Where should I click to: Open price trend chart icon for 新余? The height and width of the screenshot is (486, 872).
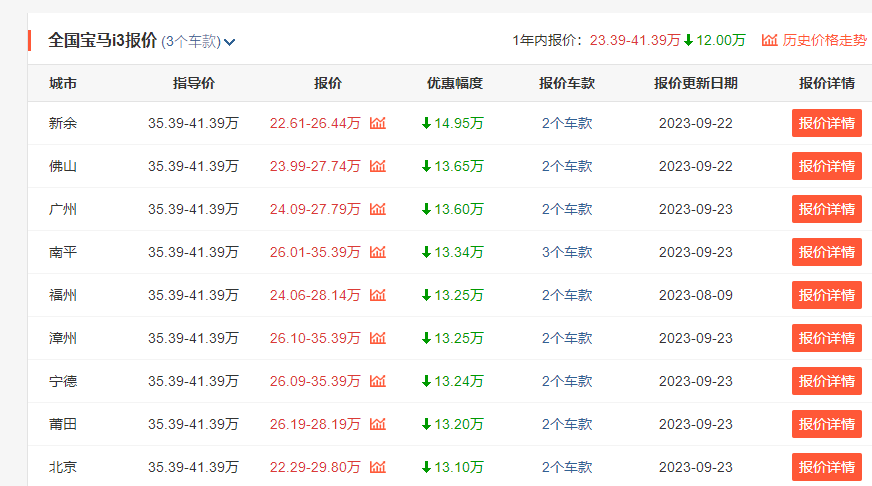pyautogui.click(x=378, y=123)
